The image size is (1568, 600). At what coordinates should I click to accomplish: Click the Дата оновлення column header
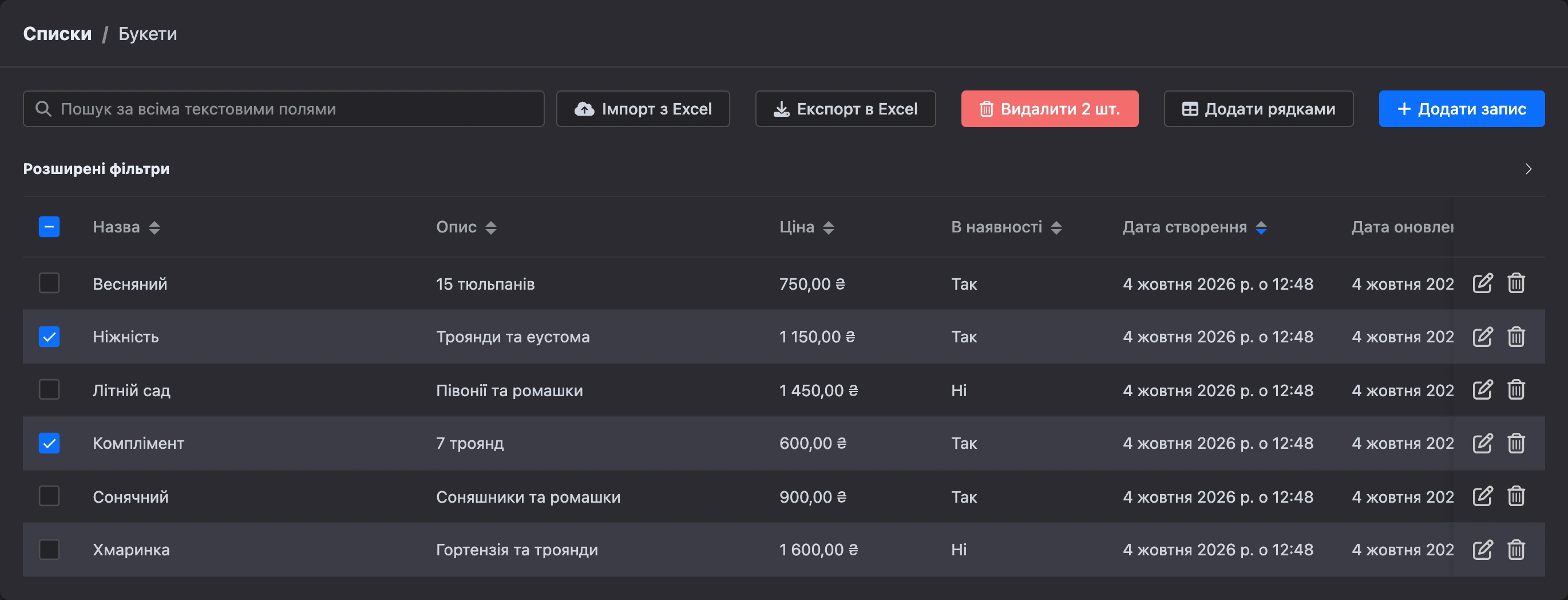[x=1402, y=227]
